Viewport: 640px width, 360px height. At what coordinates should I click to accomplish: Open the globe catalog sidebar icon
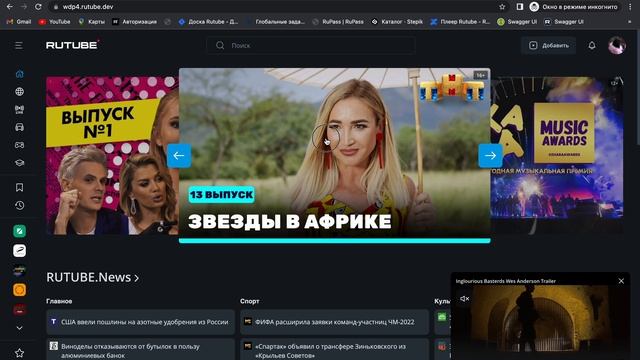(19, 91)
